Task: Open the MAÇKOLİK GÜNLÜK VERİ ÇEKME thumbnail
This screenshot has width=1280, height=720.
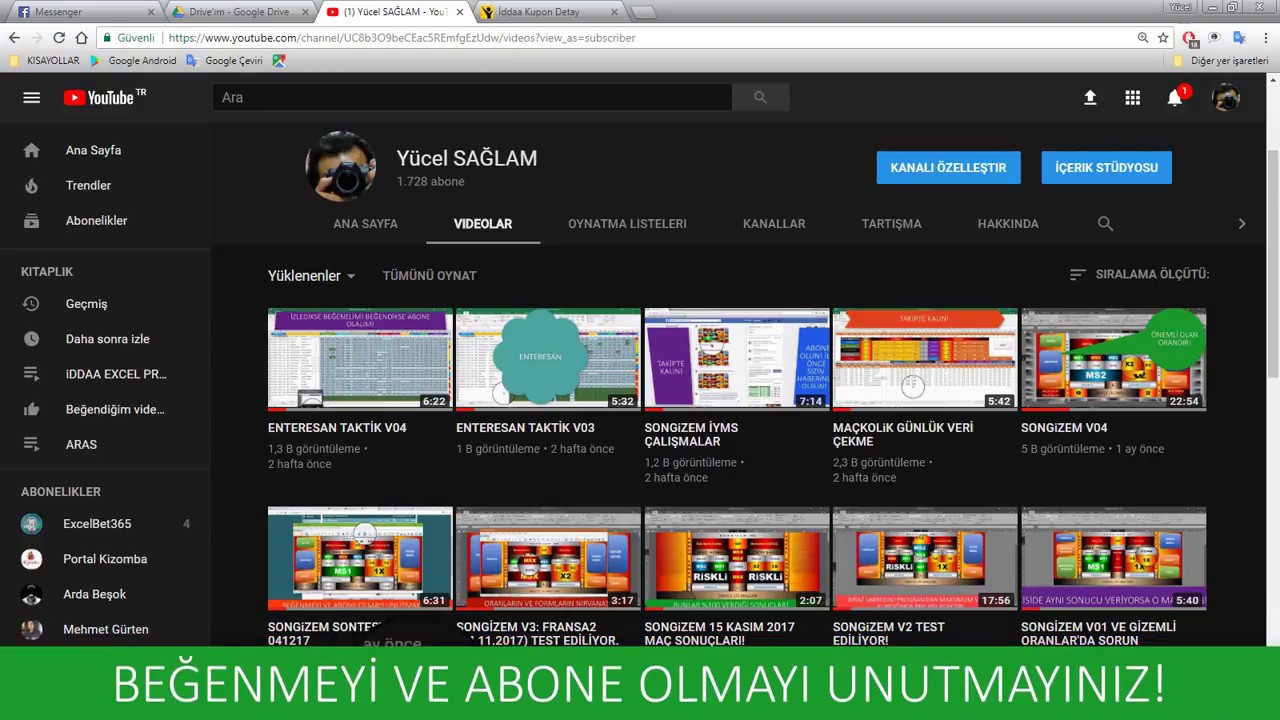Action: (x=925, y=360)
